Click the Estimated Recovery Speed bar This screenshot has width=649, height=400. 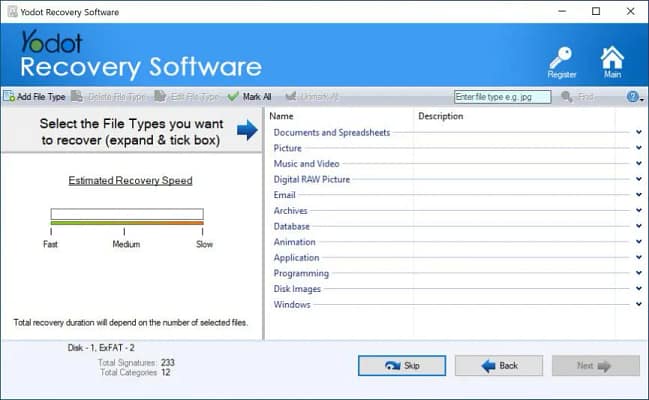pyautogui.click(x=127, y=216)
